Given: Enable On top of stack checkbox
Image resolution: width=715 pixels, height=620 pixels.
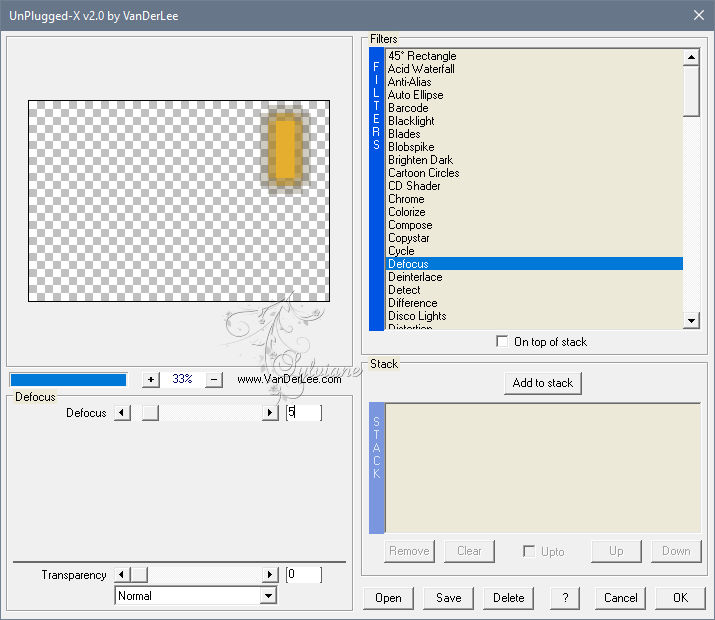Looking at the screenshot, I should click(x=502, y=341).
